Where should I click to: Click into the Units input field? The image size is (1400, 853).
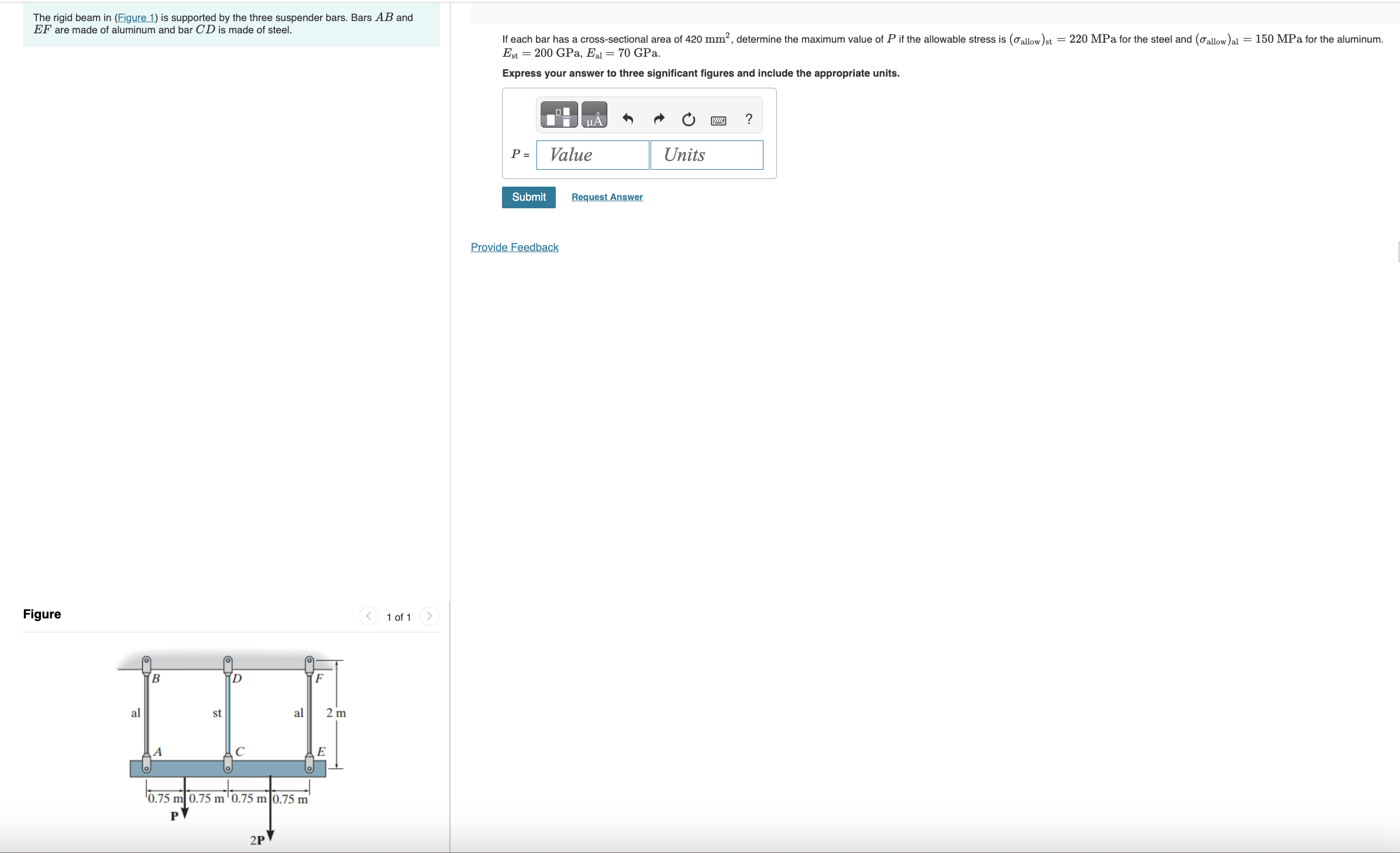(x=706, y=155)
